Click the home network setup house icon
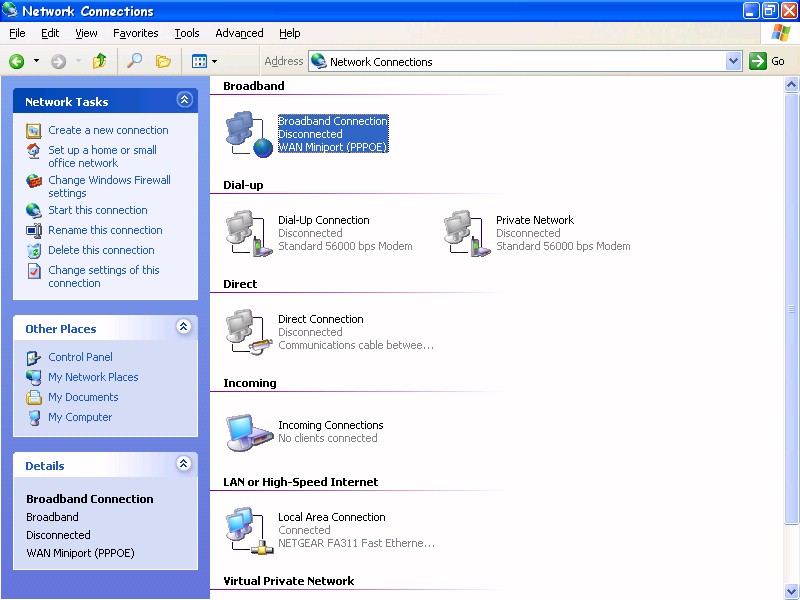The image size is (800, 600). point(34,151)
